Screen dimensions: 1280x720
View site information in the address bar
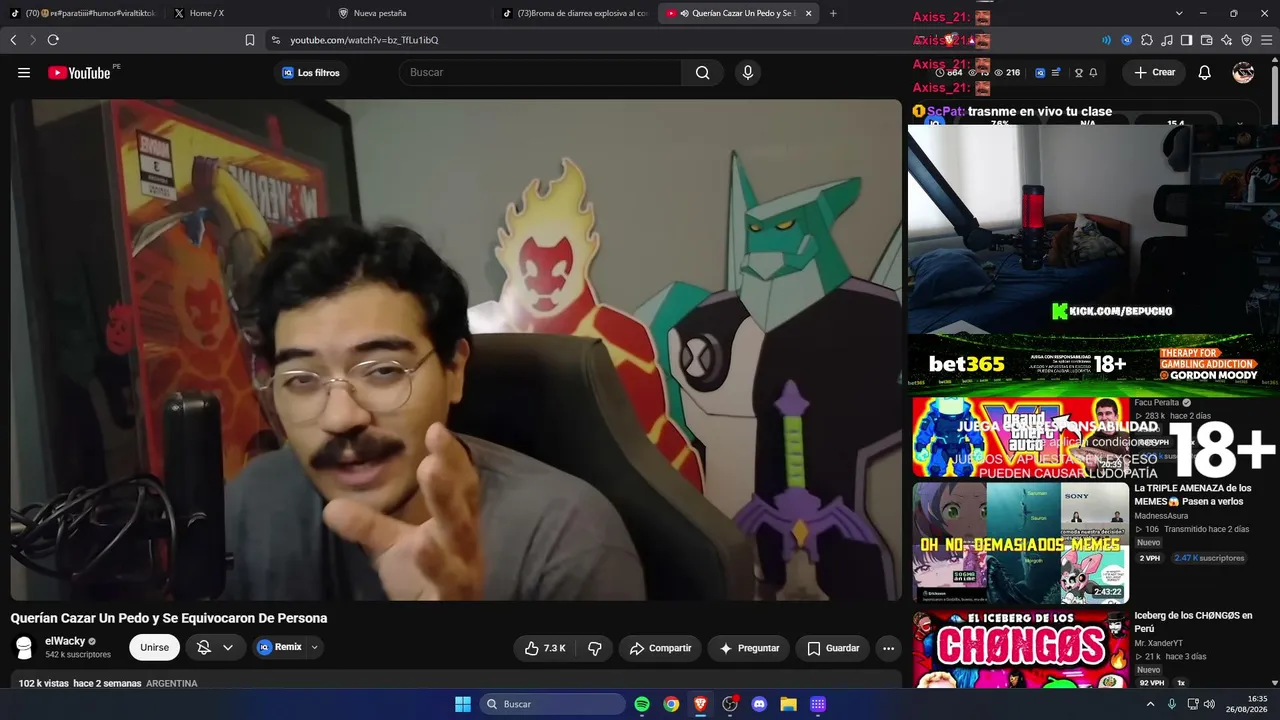[x=275, y=40]
